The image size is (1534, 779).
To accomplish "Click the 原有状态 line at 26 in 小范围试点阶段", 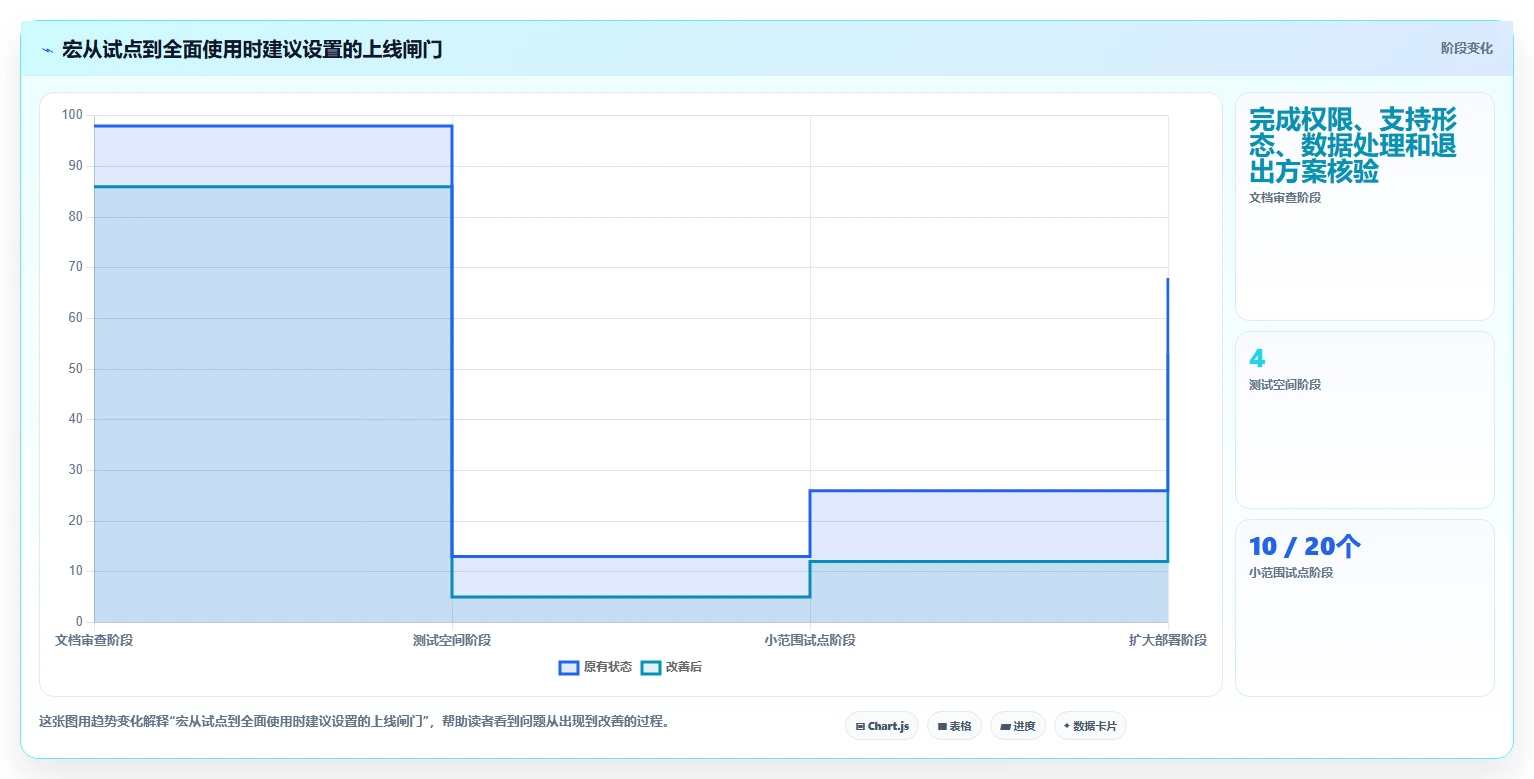I will [x=989, y=491].
